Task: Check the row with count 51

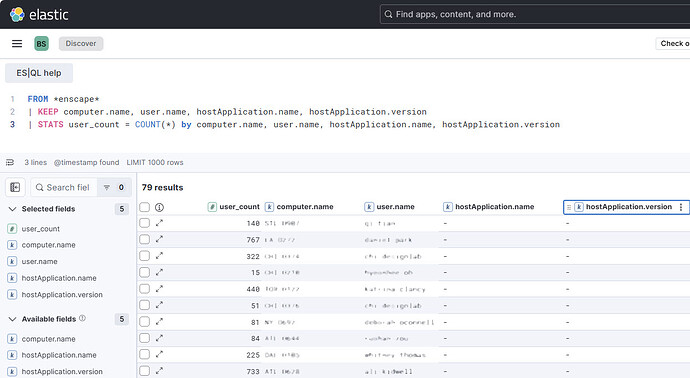Action: point(144,305)
